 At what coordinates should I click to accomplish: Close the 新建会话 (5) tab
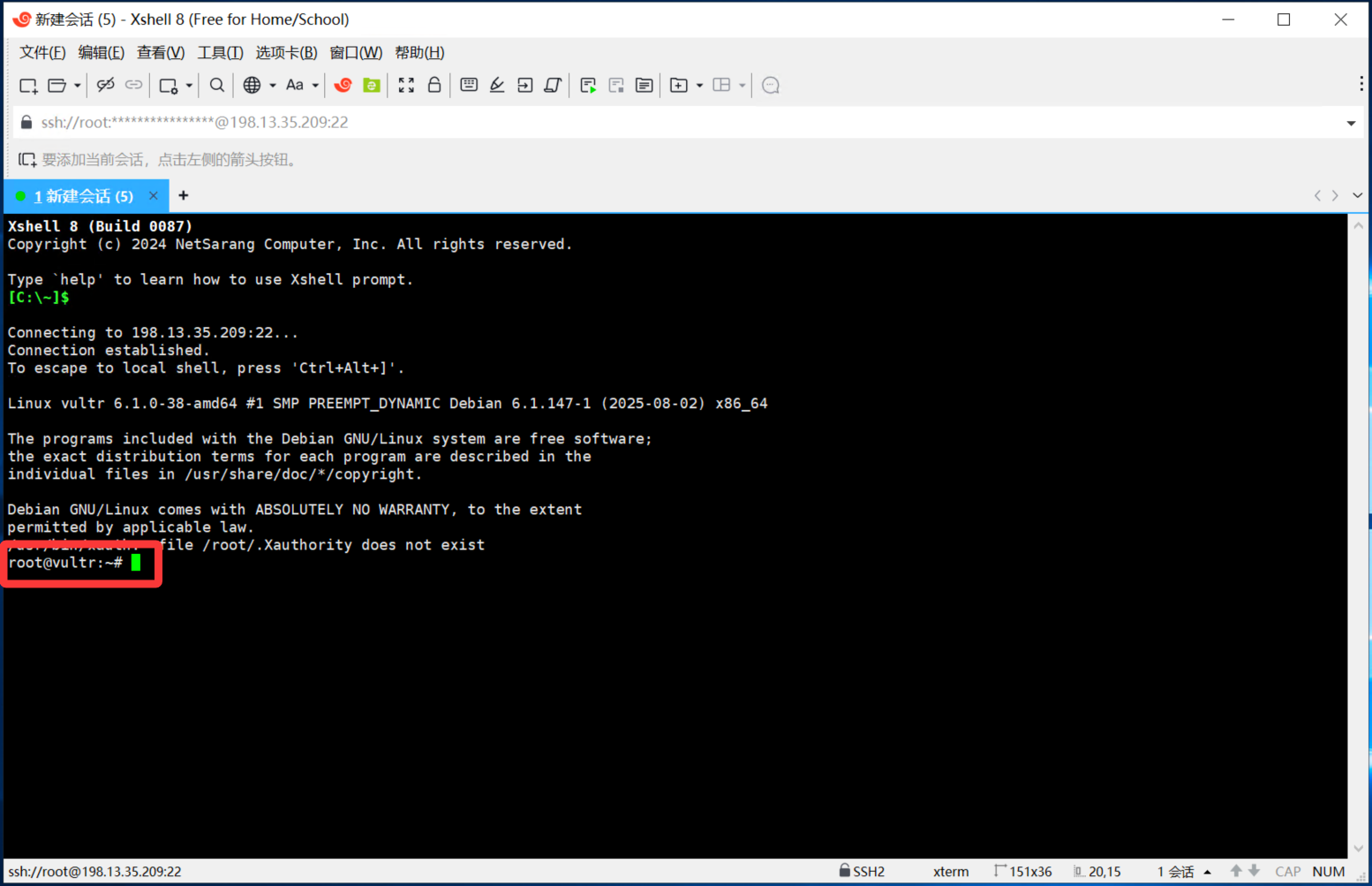point(153,196)
